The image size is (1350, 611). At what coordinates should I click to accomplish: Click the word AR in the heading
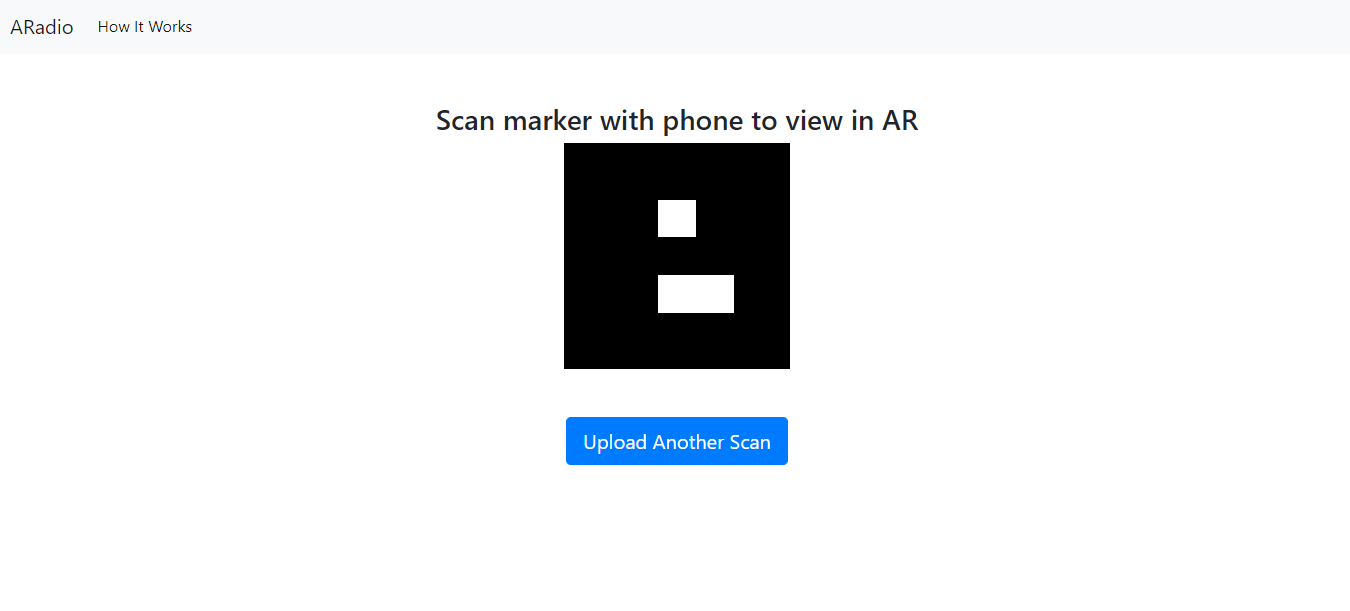(900, 121)
